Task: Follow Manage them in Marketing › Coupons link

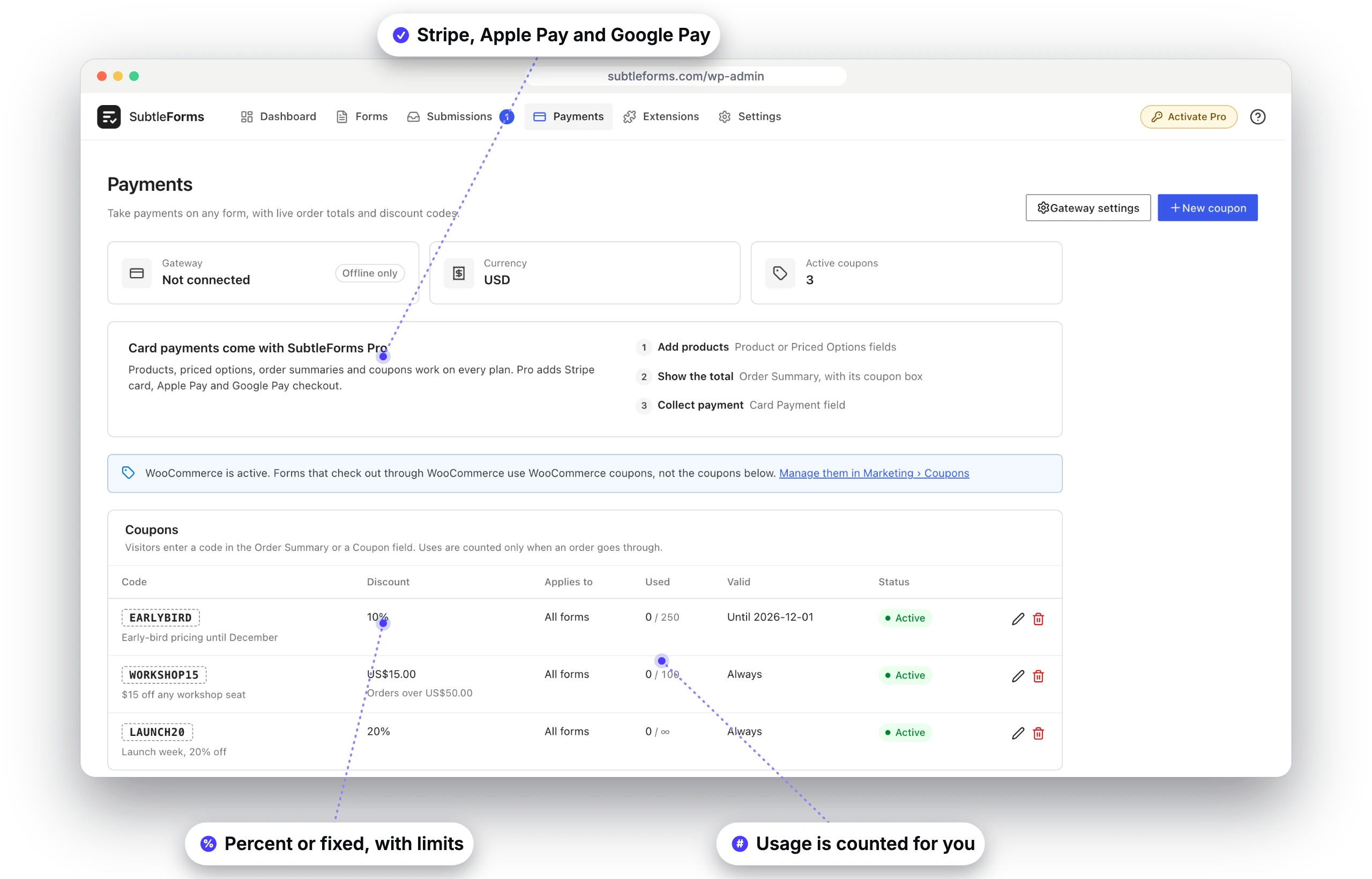Action: click(874, 473)
